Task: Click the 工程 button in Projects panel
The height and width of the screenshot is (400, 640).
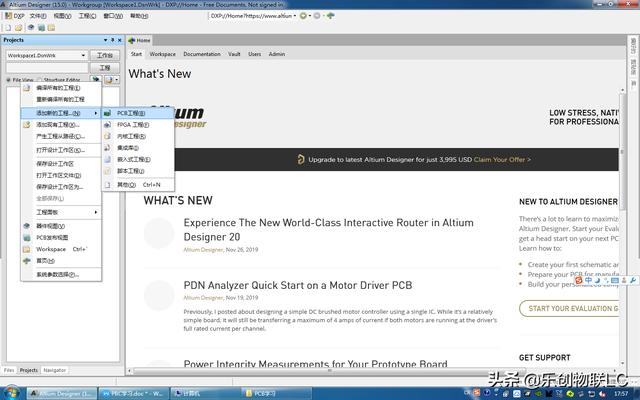Action: 104,68
